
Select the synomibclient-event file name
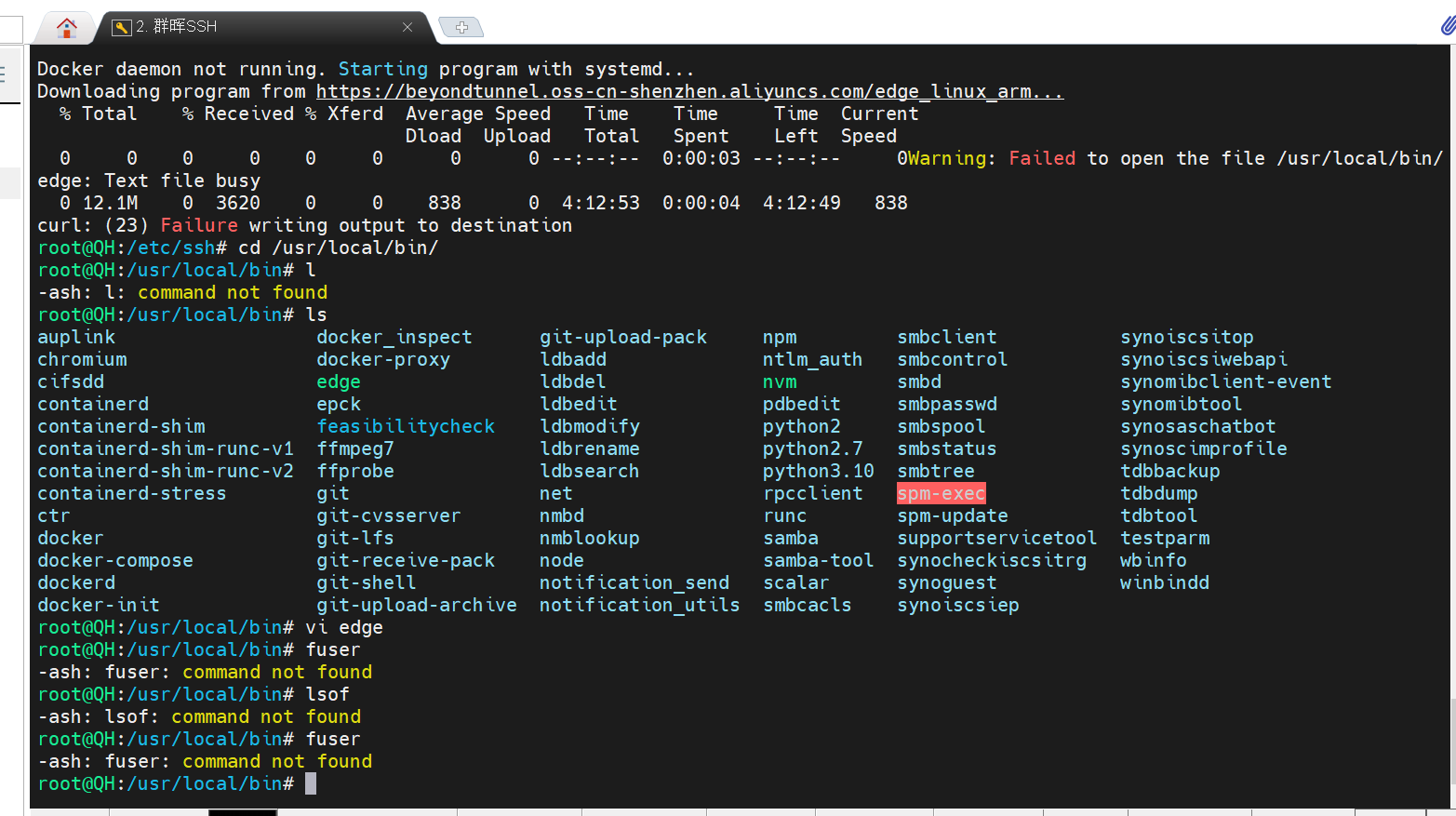tap(1226, 381)
